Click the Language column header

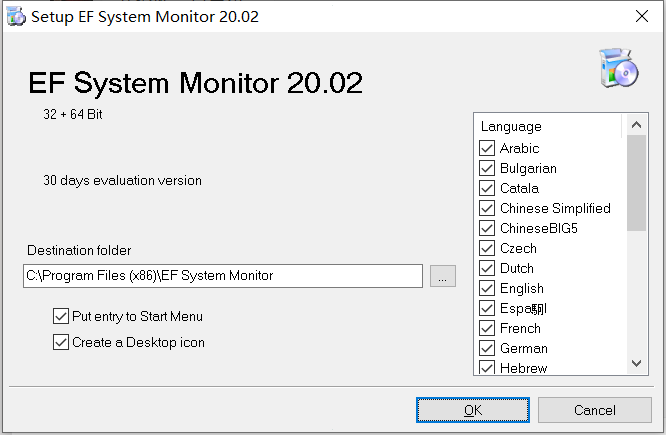(550, 126)
